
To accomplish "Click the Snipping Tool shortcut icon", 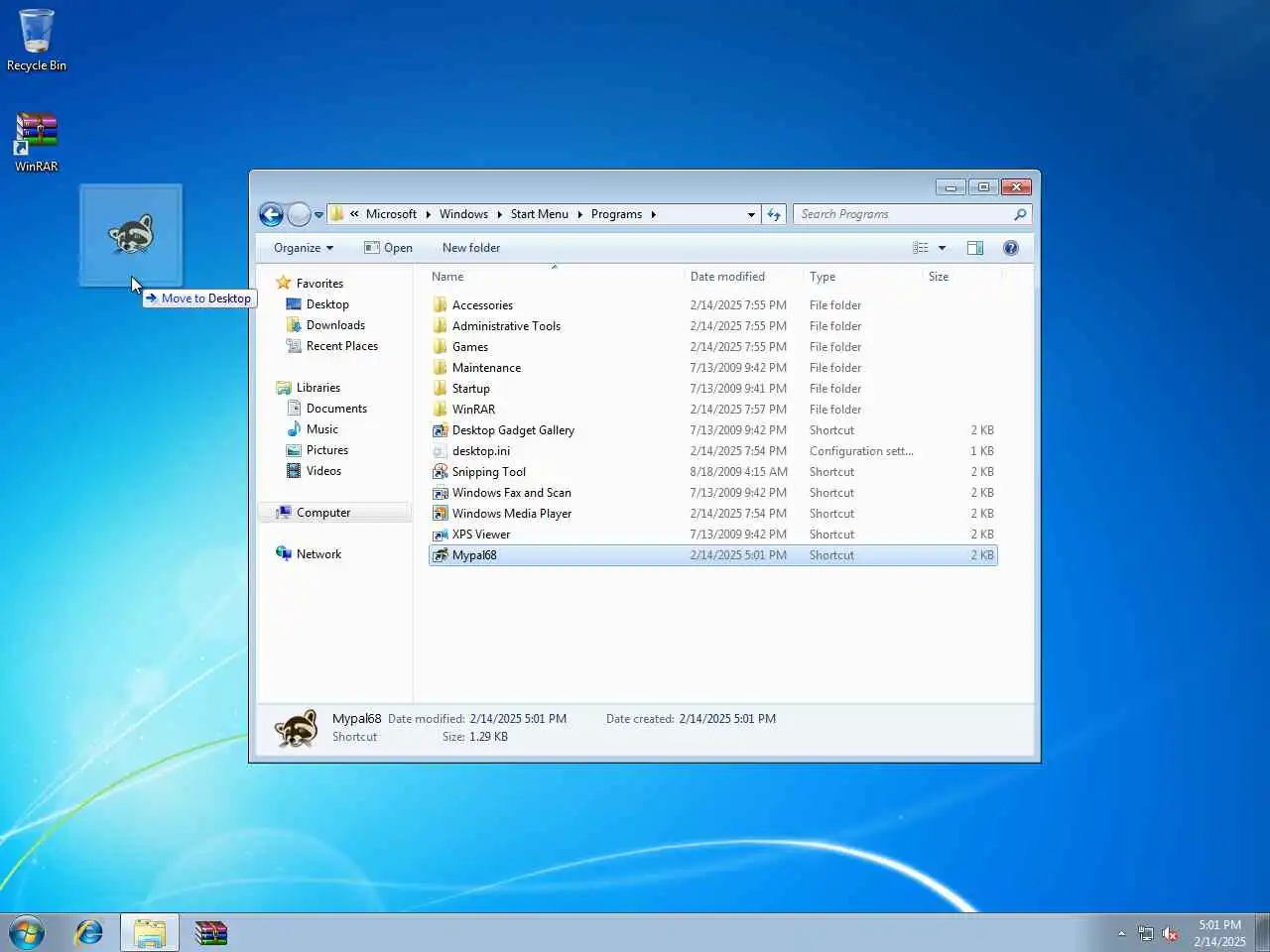I will click(441, 471).
